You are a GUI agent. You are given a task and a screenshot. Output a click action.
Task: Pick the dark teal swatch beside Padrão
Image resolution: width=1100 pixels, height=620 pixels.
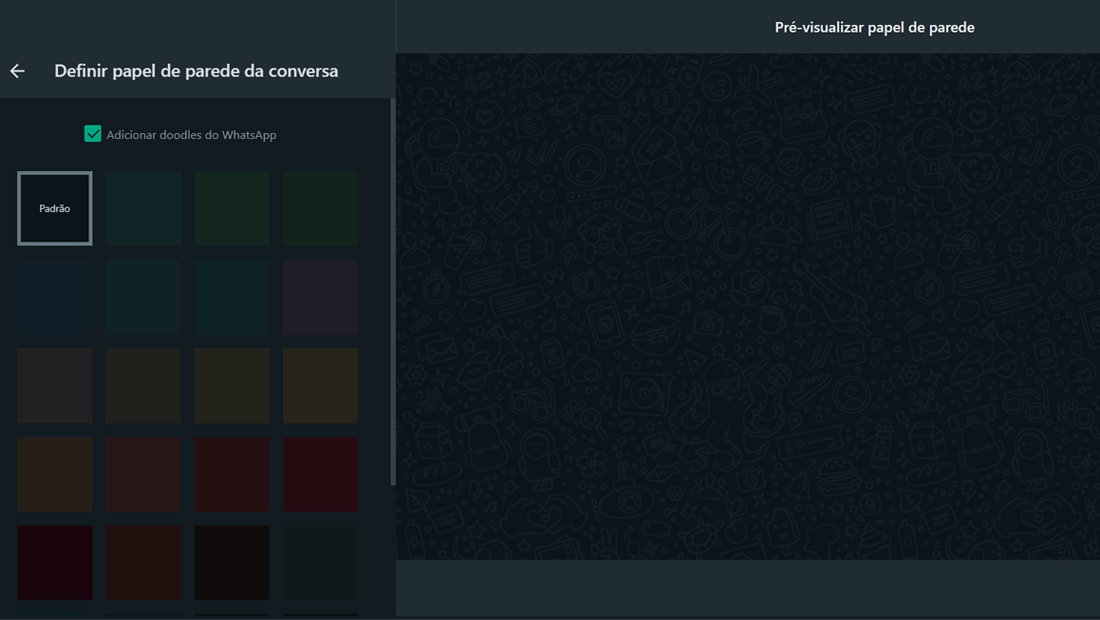pyautogui.click(x=143, y=208)
